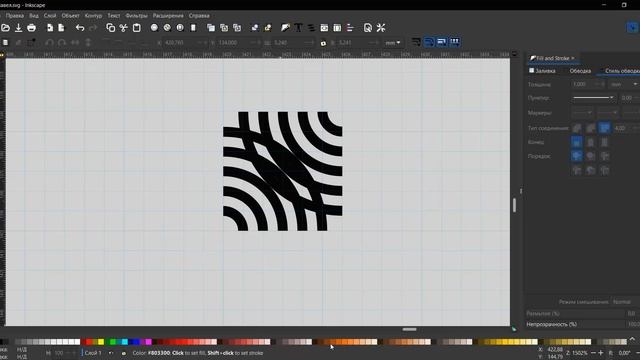The width and height of the screenshot is (640, 360).
Task: Paste from clipboard with the clipboard icon
Action: click(137, 28)
